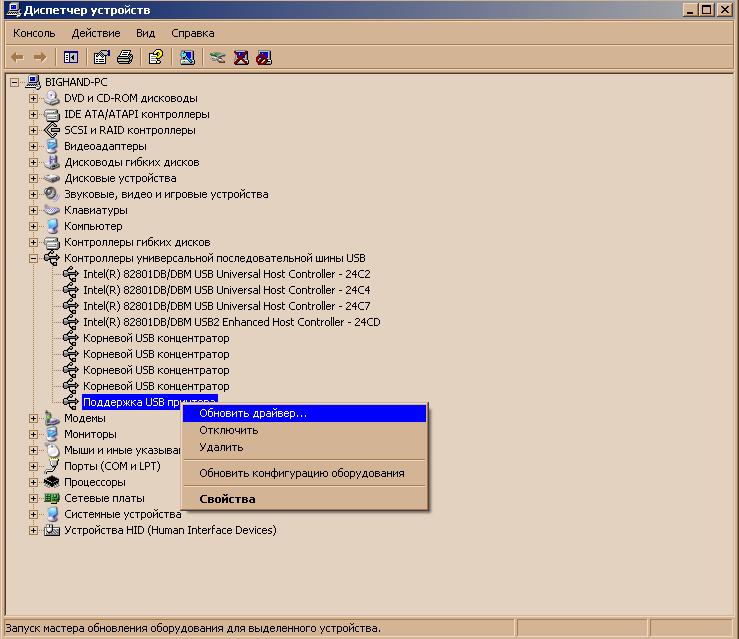Click the Properties toolbar icon

click(101, 58)
